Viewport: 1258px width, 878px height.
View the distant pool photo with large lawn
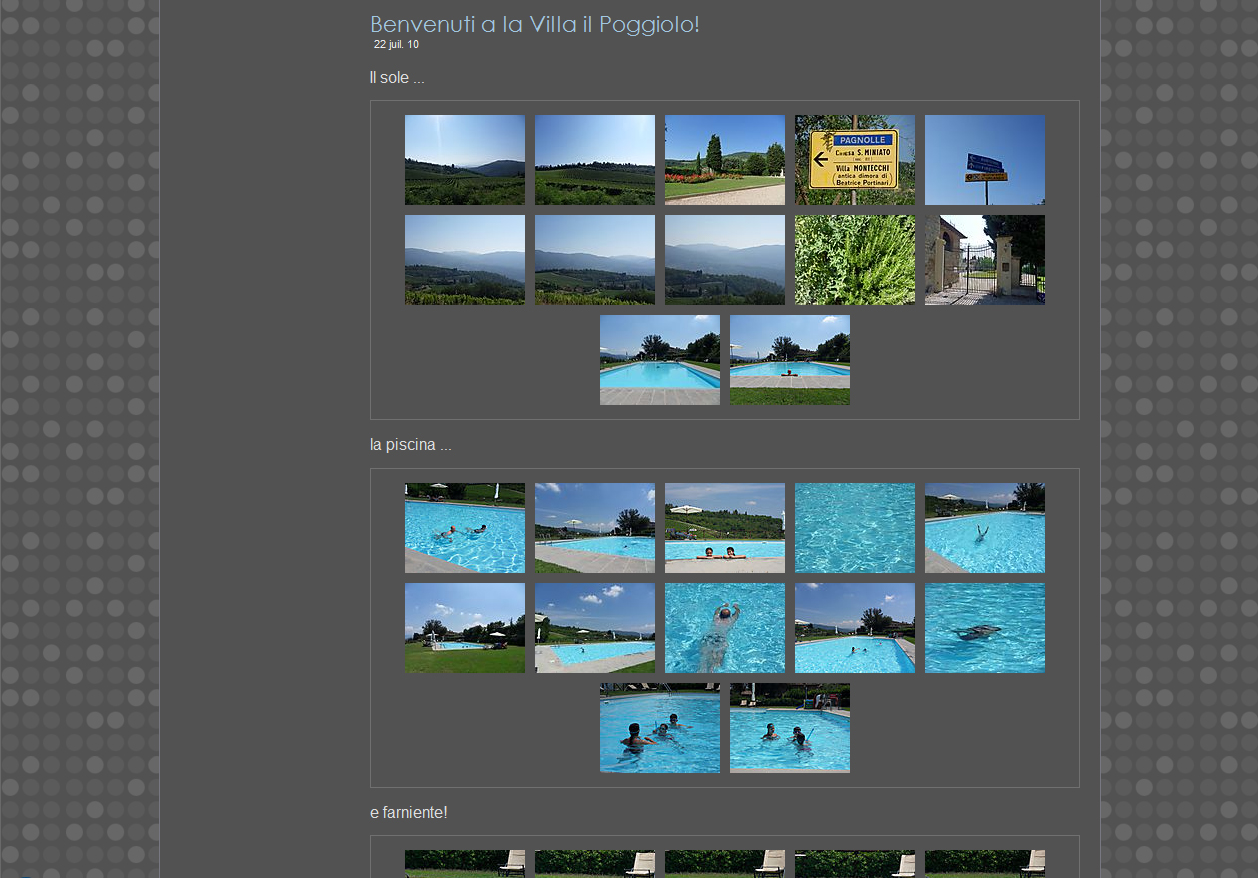(x=464, y=628)
